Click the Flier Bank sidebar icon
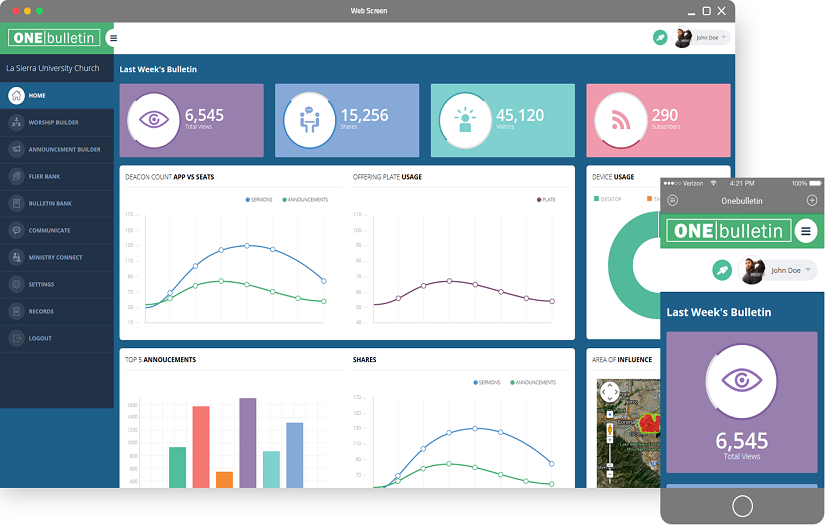The image size is (825, 525). 16,176
